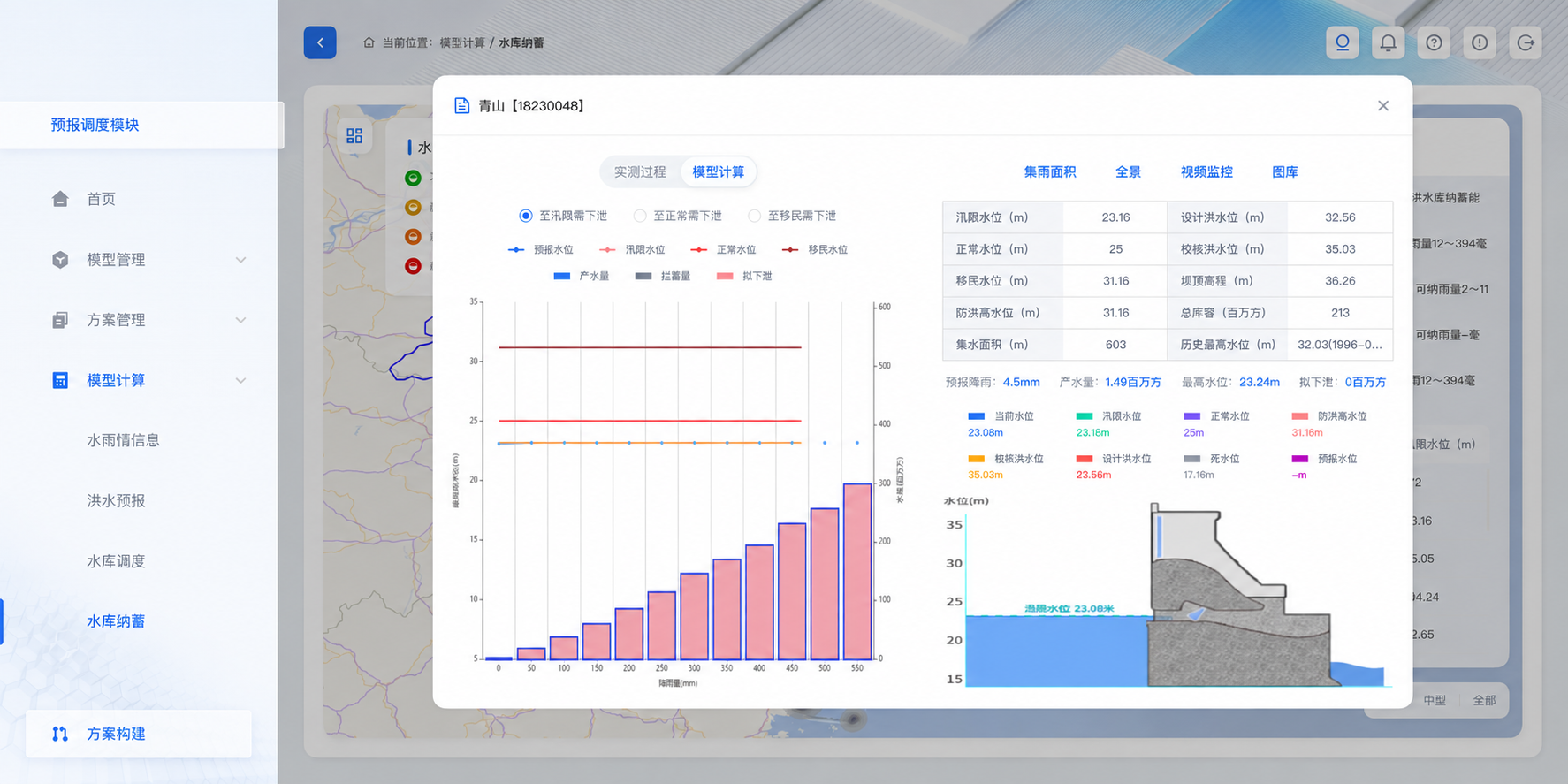Click the green reservoir status marker
The image size is (1568, 784).
click(x=413, y=178)
